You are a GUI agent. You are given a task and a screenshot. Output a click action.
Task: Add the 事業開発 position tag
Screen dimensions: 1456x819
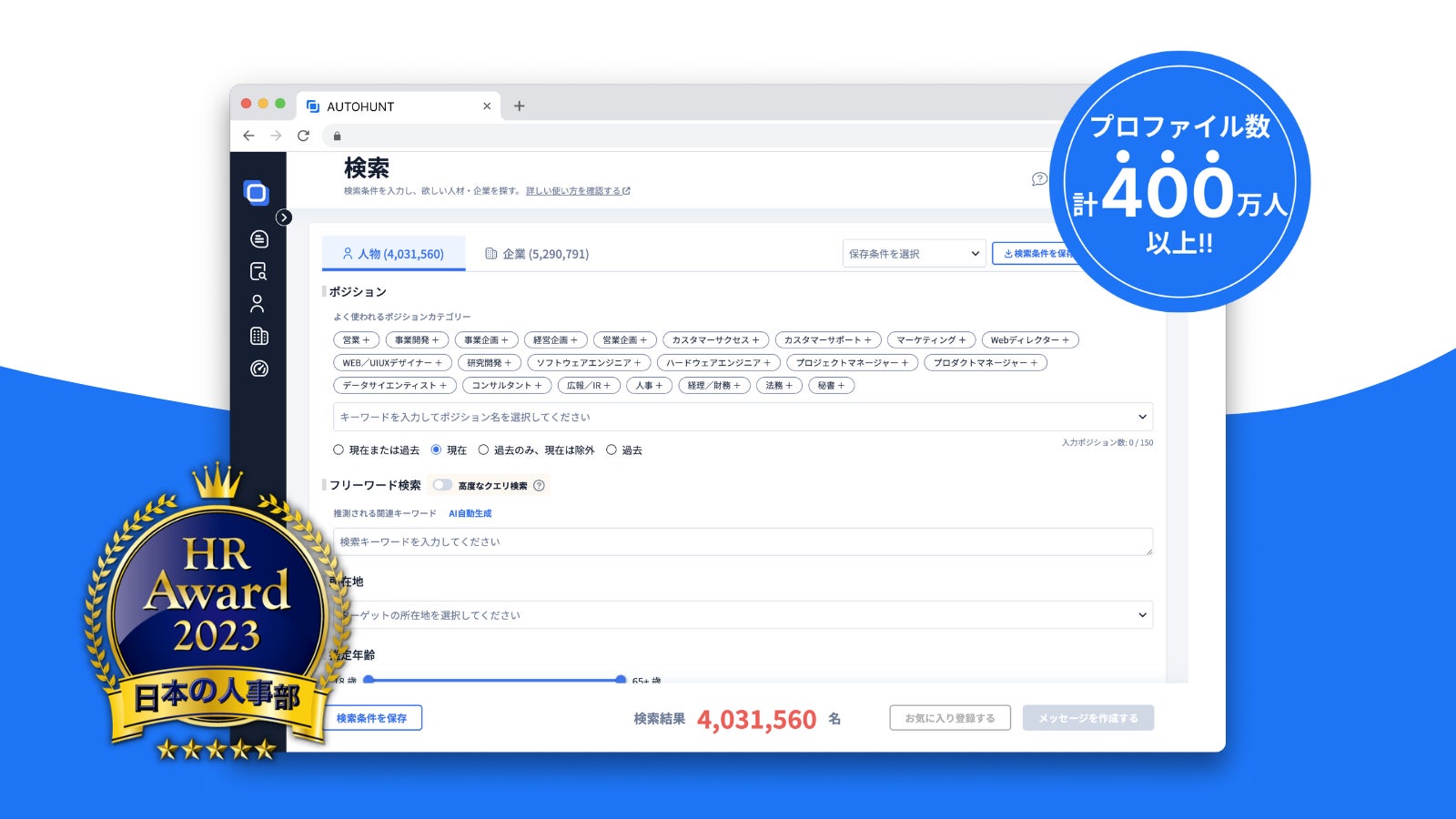coord(417,340)
